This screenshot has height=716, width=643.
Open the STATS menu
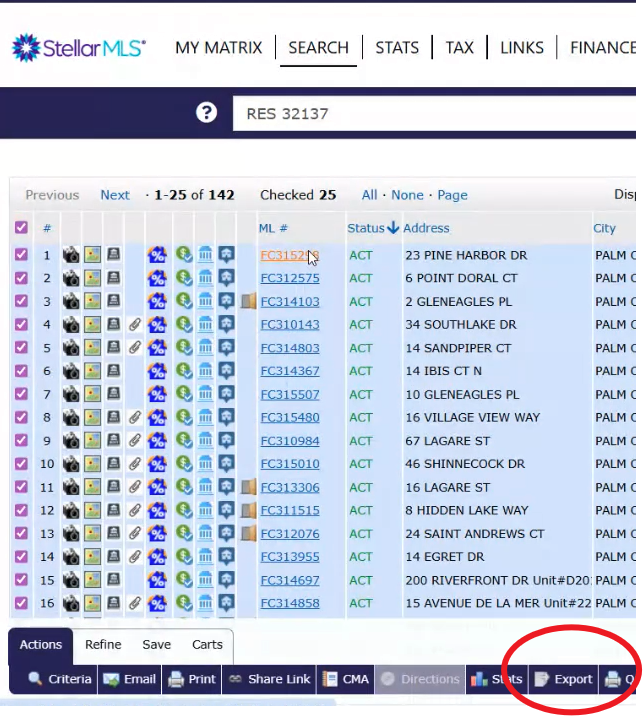coord(396,47)
